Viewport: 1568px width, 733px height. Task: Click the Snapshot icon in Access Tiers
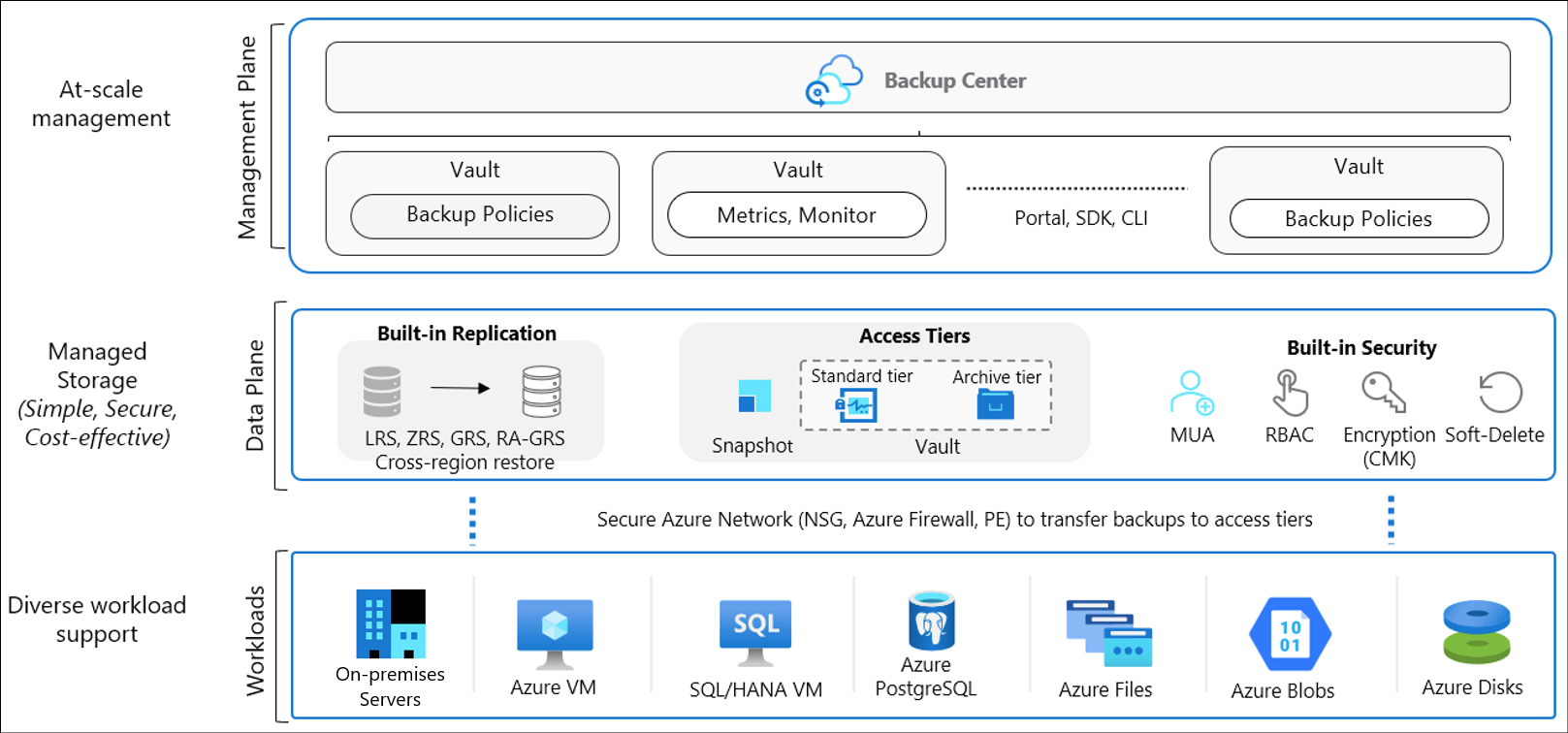click(754, 397)
